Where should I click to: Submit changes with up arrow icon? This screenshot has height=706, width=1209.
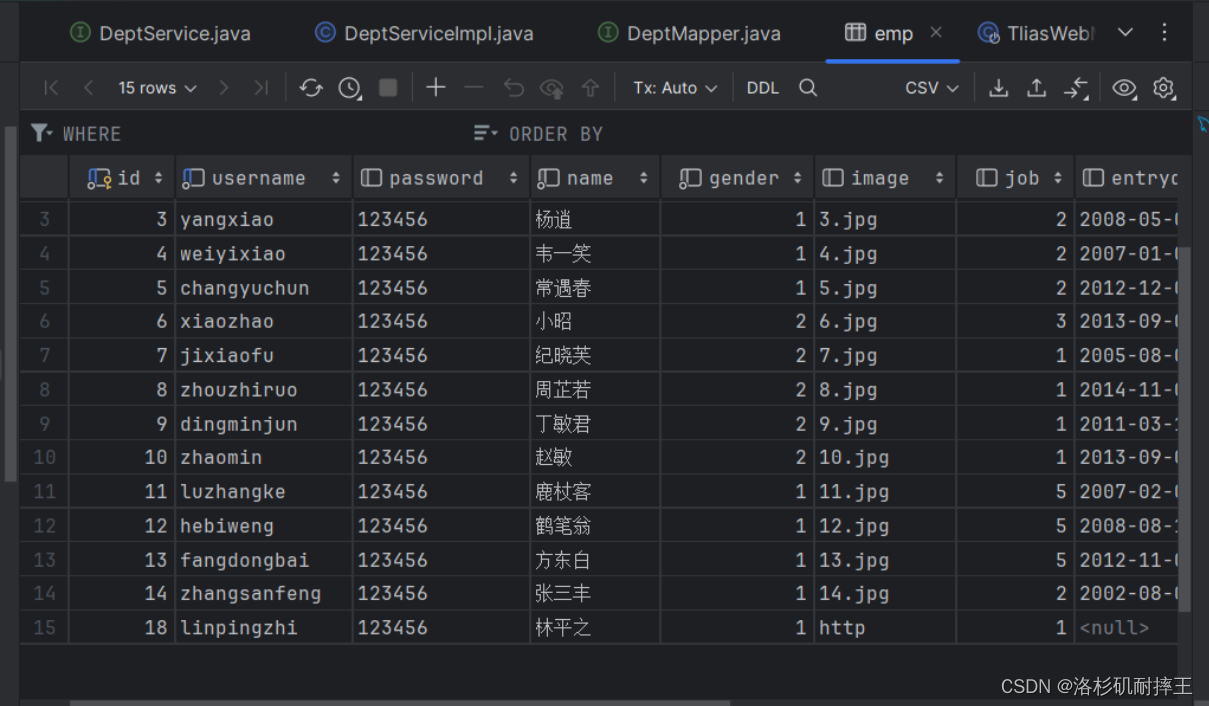point(590,88)
